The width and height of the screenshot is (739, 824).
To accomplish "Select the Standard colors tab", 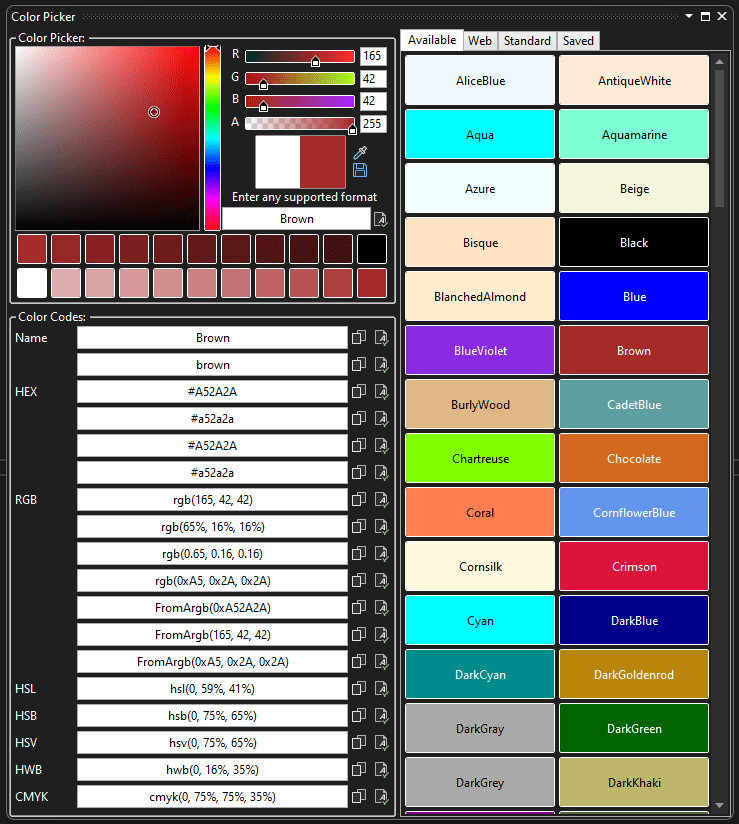I will [527, 41].
